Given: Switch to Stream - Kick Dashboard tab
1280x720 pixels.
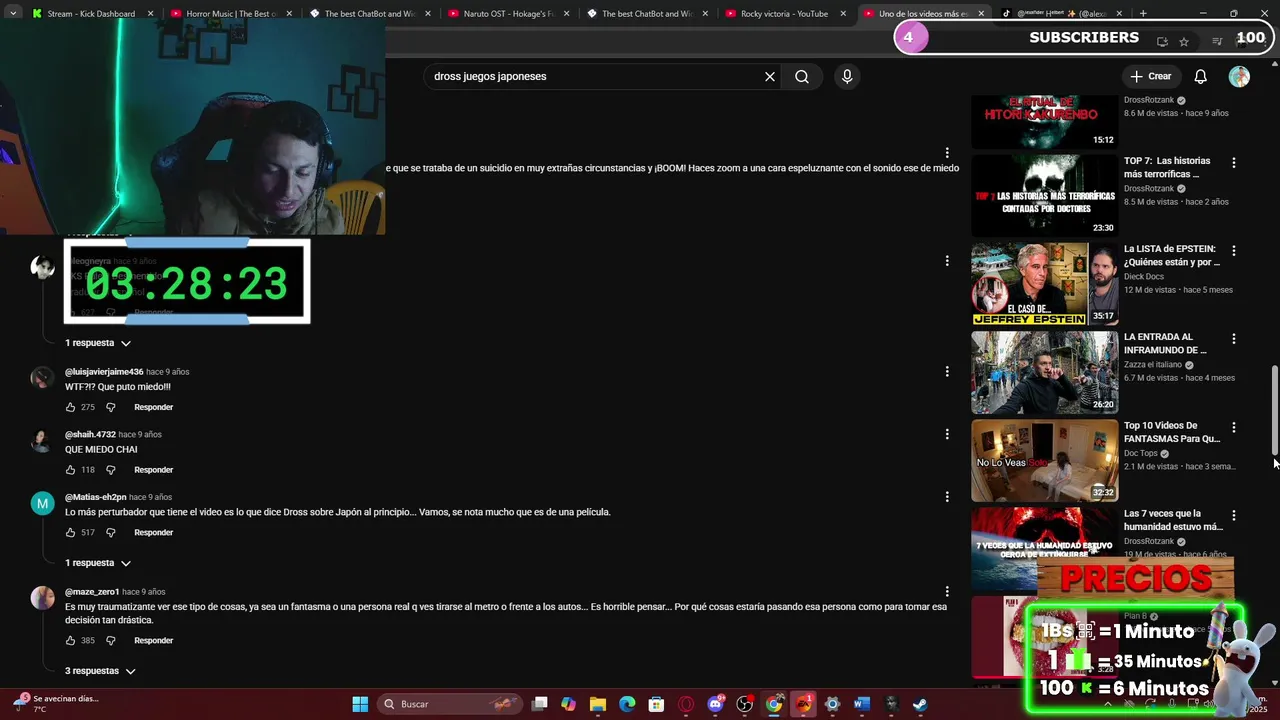Looking at the screenshot, I should (x=91, y=14).
